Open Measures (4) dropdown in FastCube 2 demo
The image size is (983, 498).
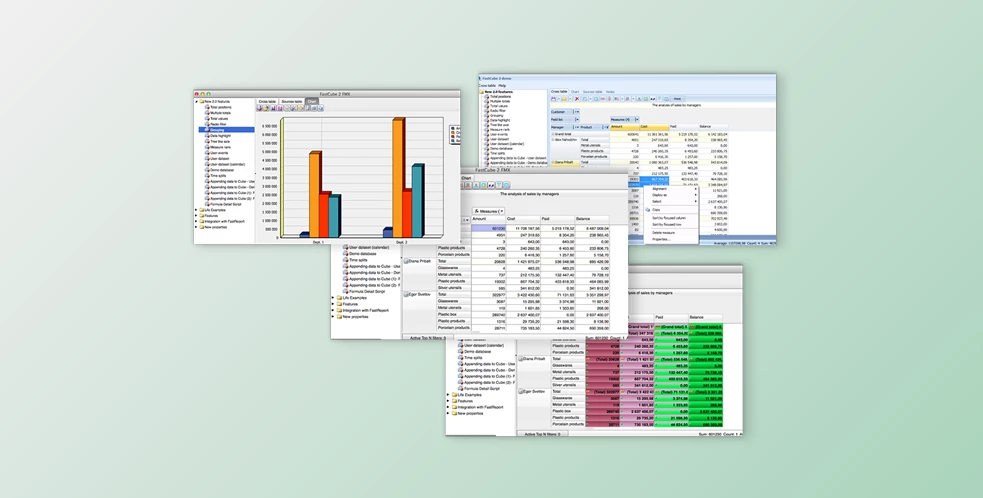[636, 119]
